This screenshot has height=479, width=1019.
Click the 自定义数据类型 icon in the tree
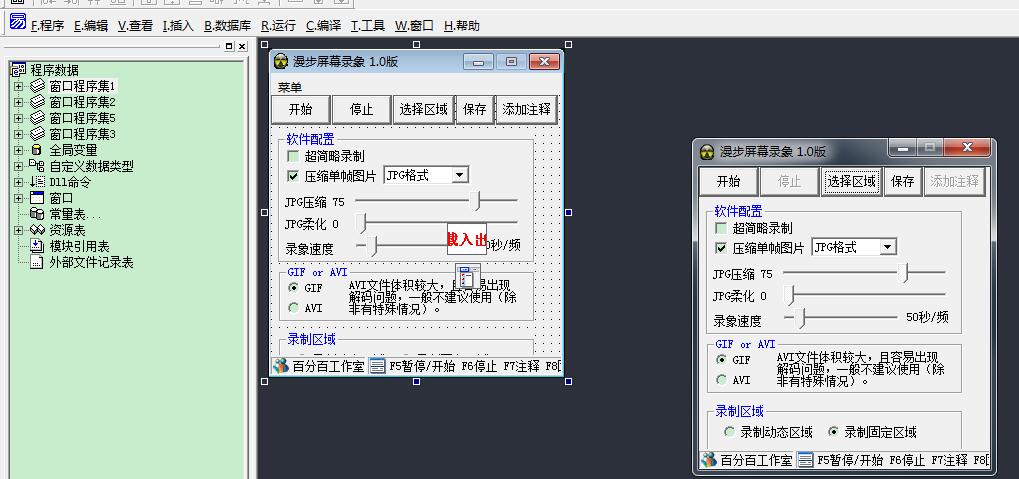pos(37,166)
